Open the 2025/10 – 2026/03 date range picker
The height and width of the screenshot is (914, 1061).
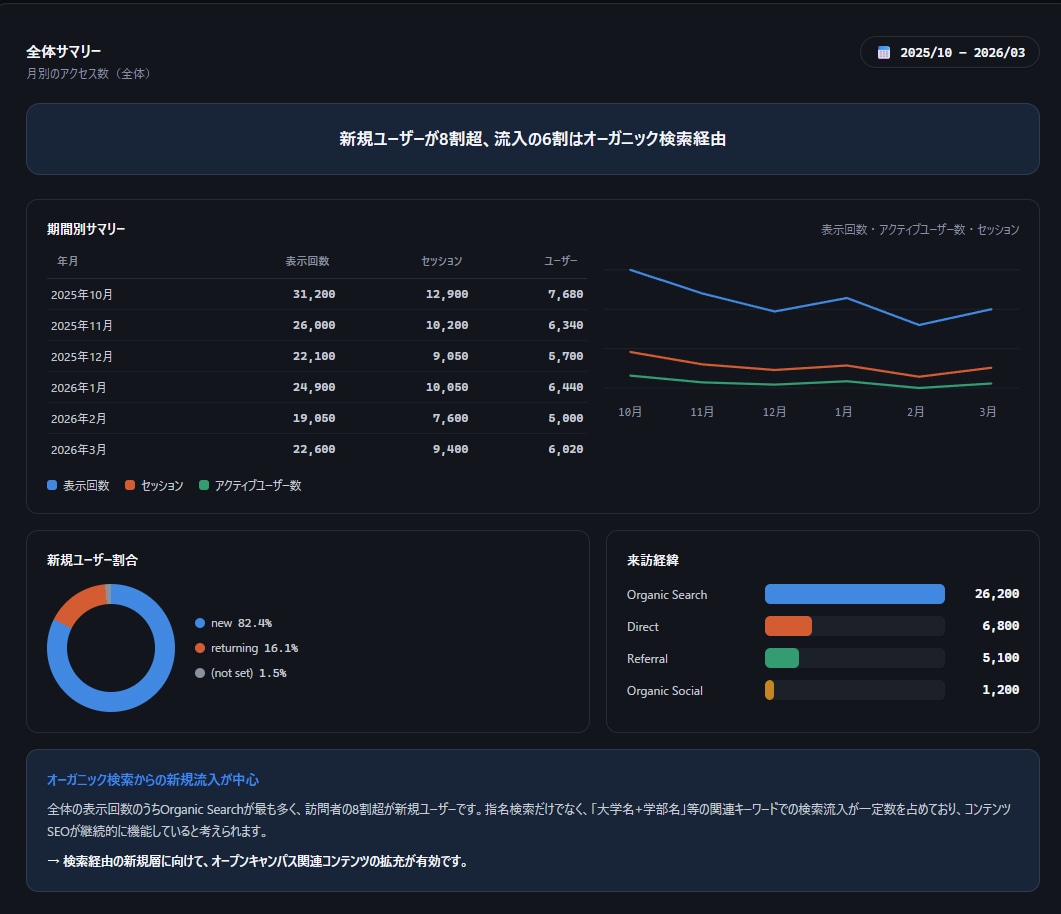[x=949, y=52]
